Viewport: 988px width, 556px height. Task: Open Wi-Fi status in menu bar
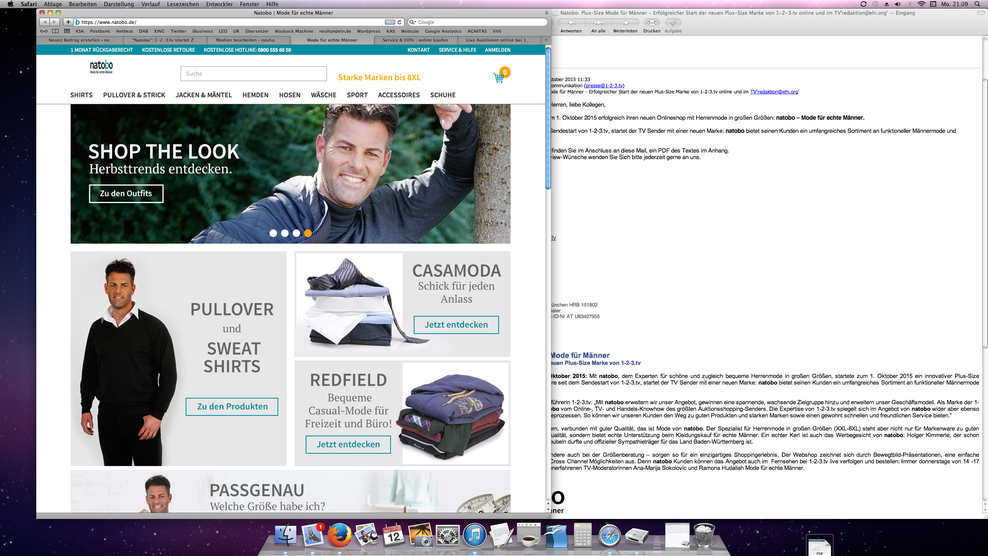[x=921, y=4]
